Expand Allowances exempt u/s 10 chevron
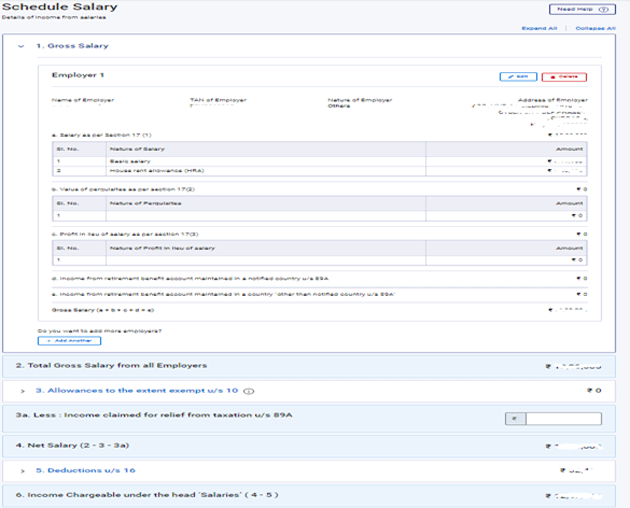Image resolution: width=630 pixels, height=508 pixels. tap(22, 390)
